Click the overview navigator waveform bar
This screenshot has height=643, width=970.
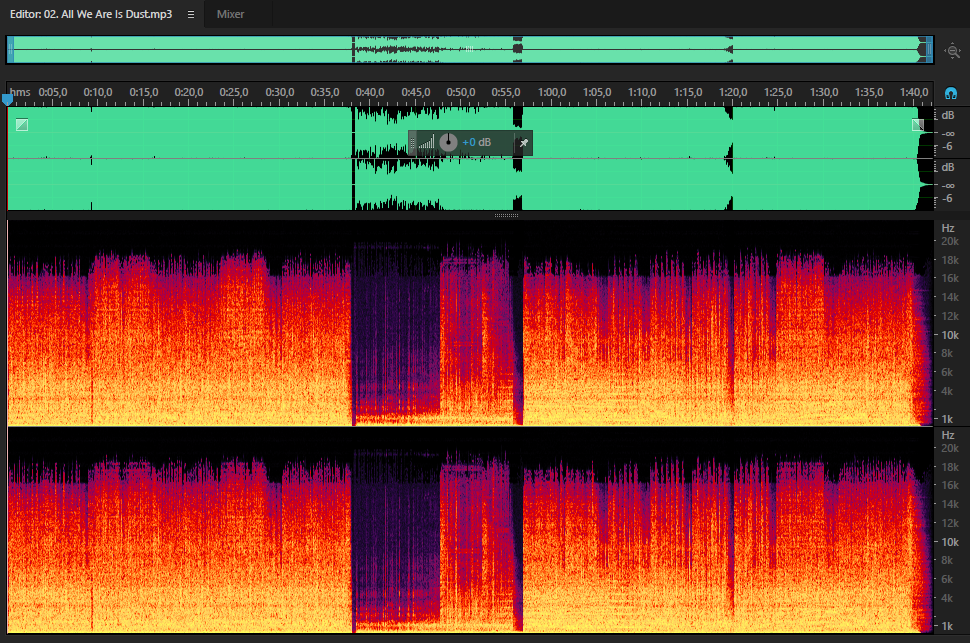click(470, 50)
